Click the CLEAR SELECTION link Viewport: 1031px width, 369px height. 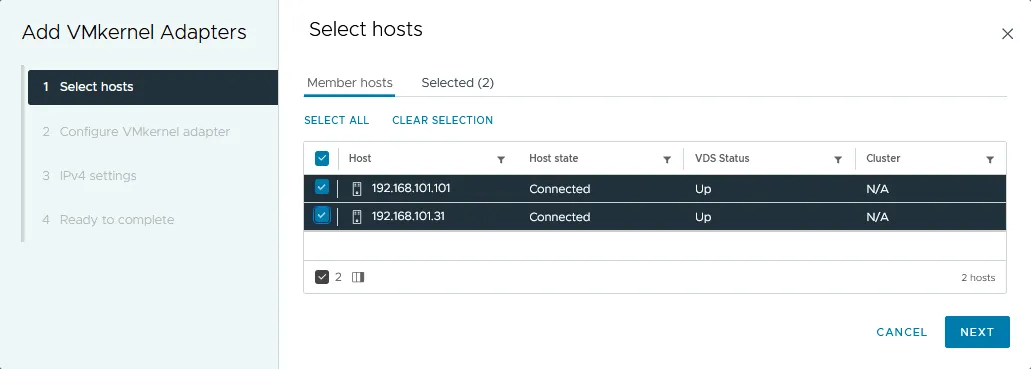click(443, 120)
